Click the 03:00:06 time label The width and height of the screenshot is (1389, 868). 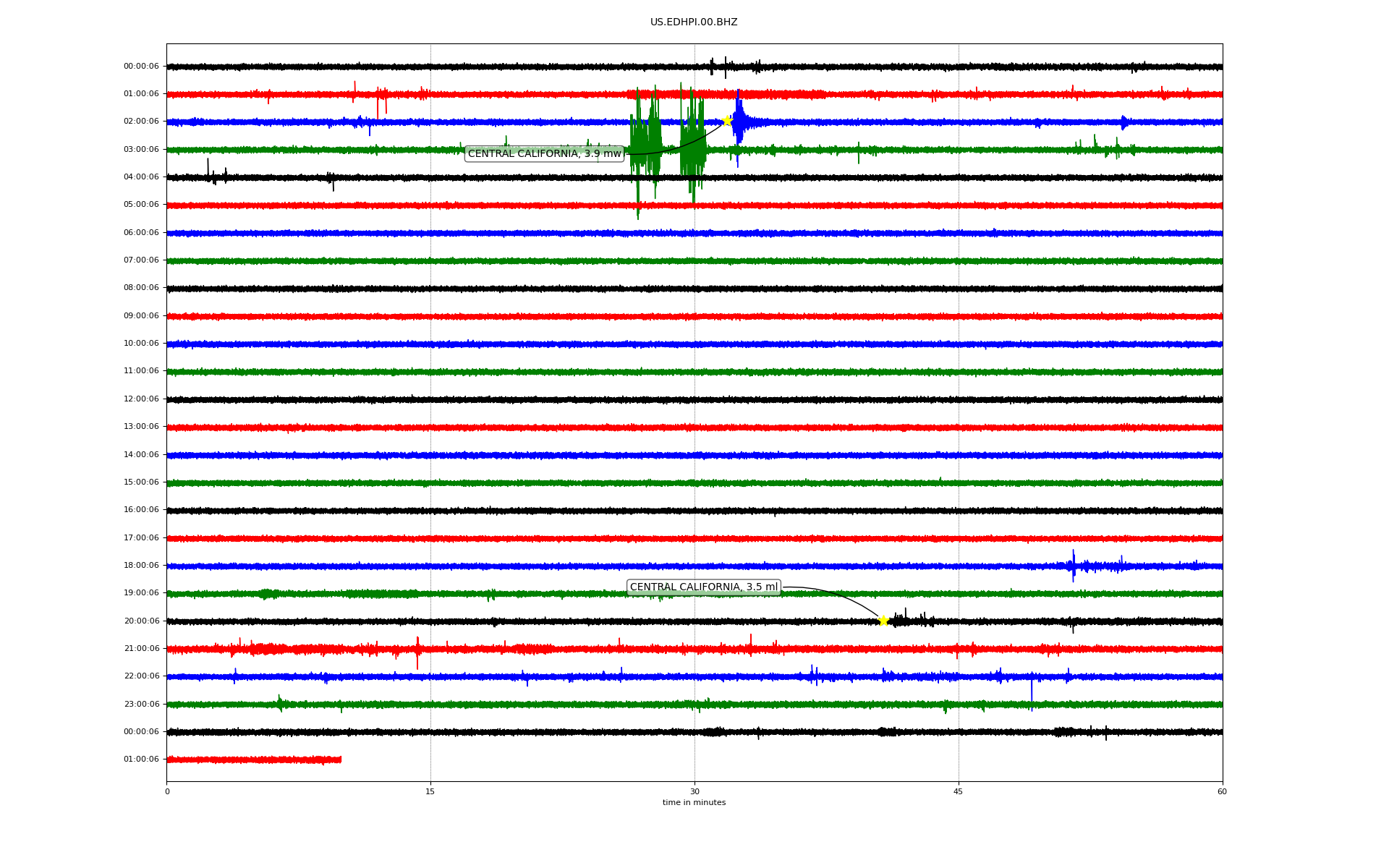141,150
